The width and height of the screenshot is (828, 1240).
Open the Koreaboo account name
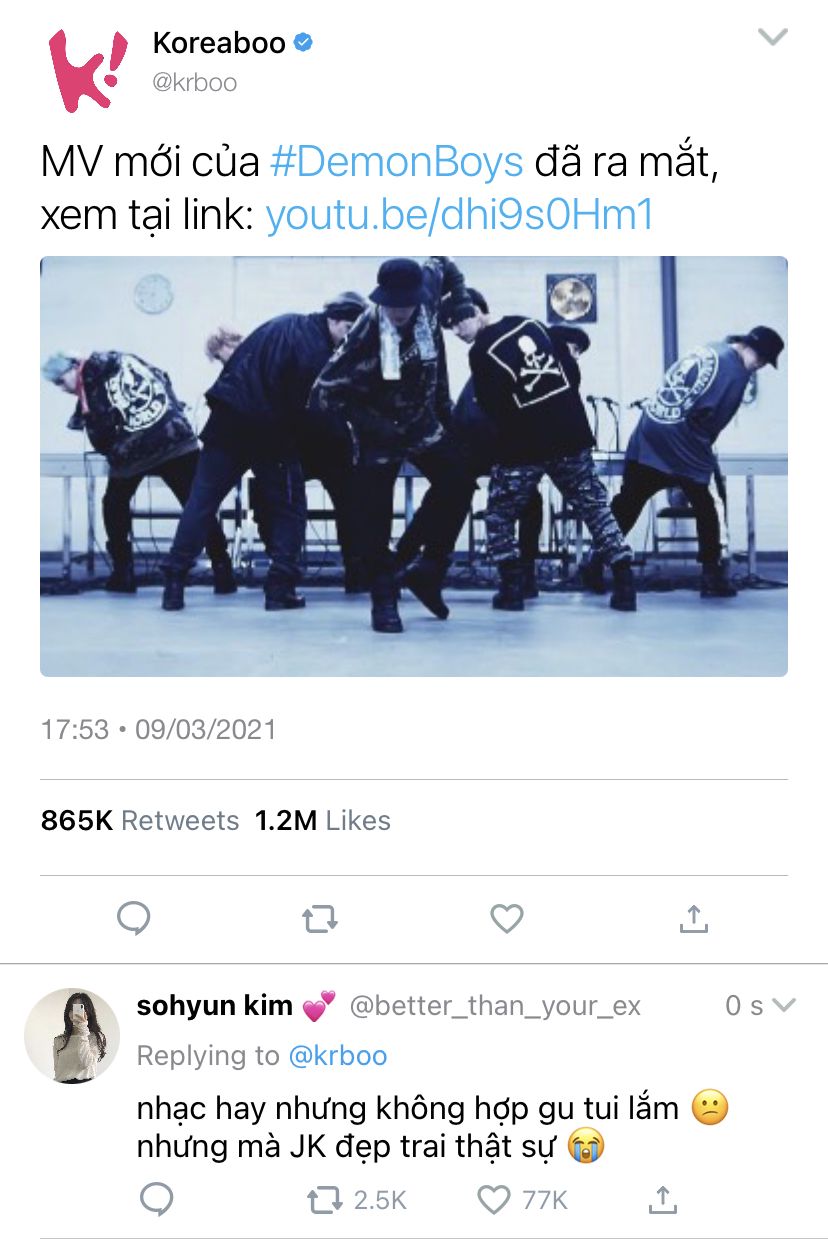coord(219,43)
